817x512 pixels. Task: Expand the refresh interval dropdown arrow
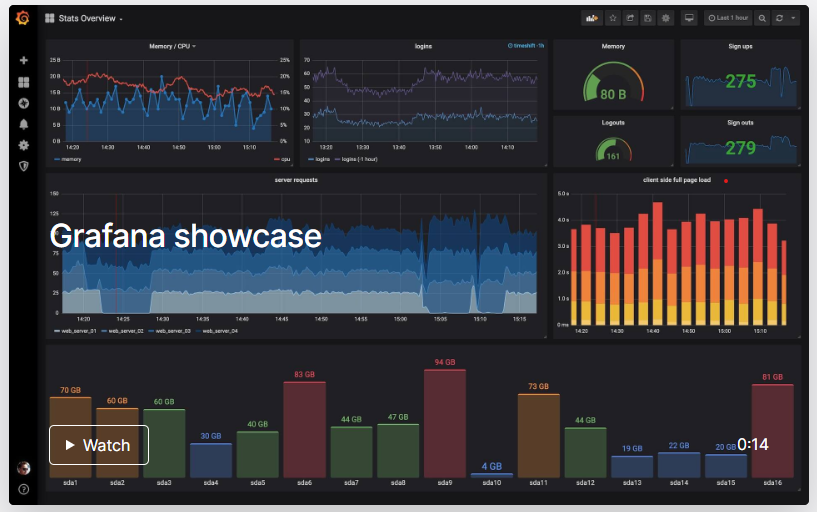793,18
